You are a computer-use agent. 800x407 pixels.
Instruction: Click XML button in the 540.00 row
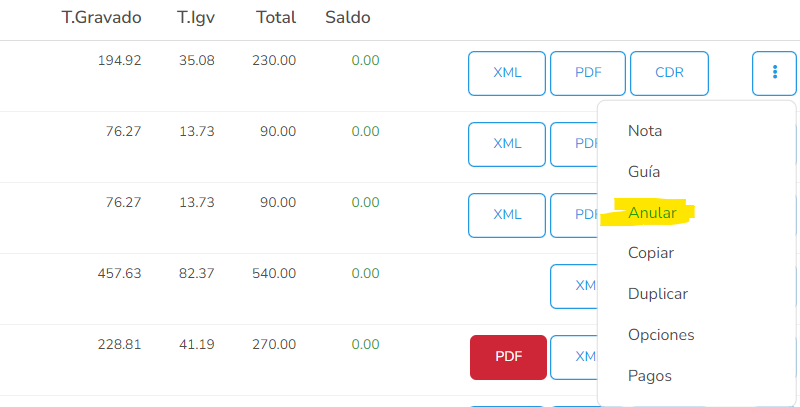tap(574, 286)
